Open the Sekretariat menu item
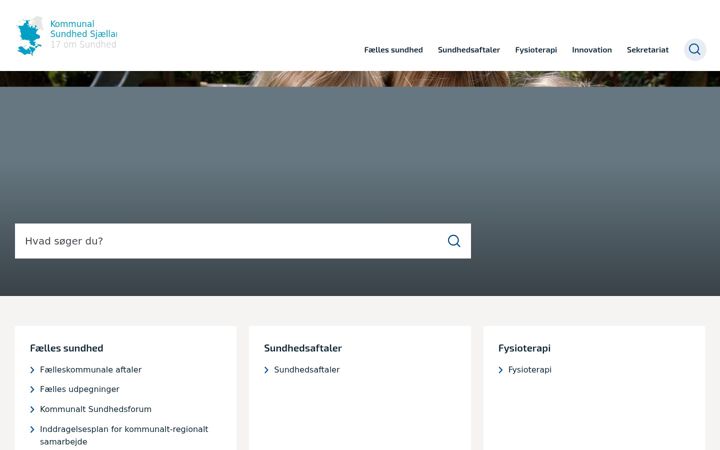The width and height of the screenshot is (720, 450). (x=647, y=50)
